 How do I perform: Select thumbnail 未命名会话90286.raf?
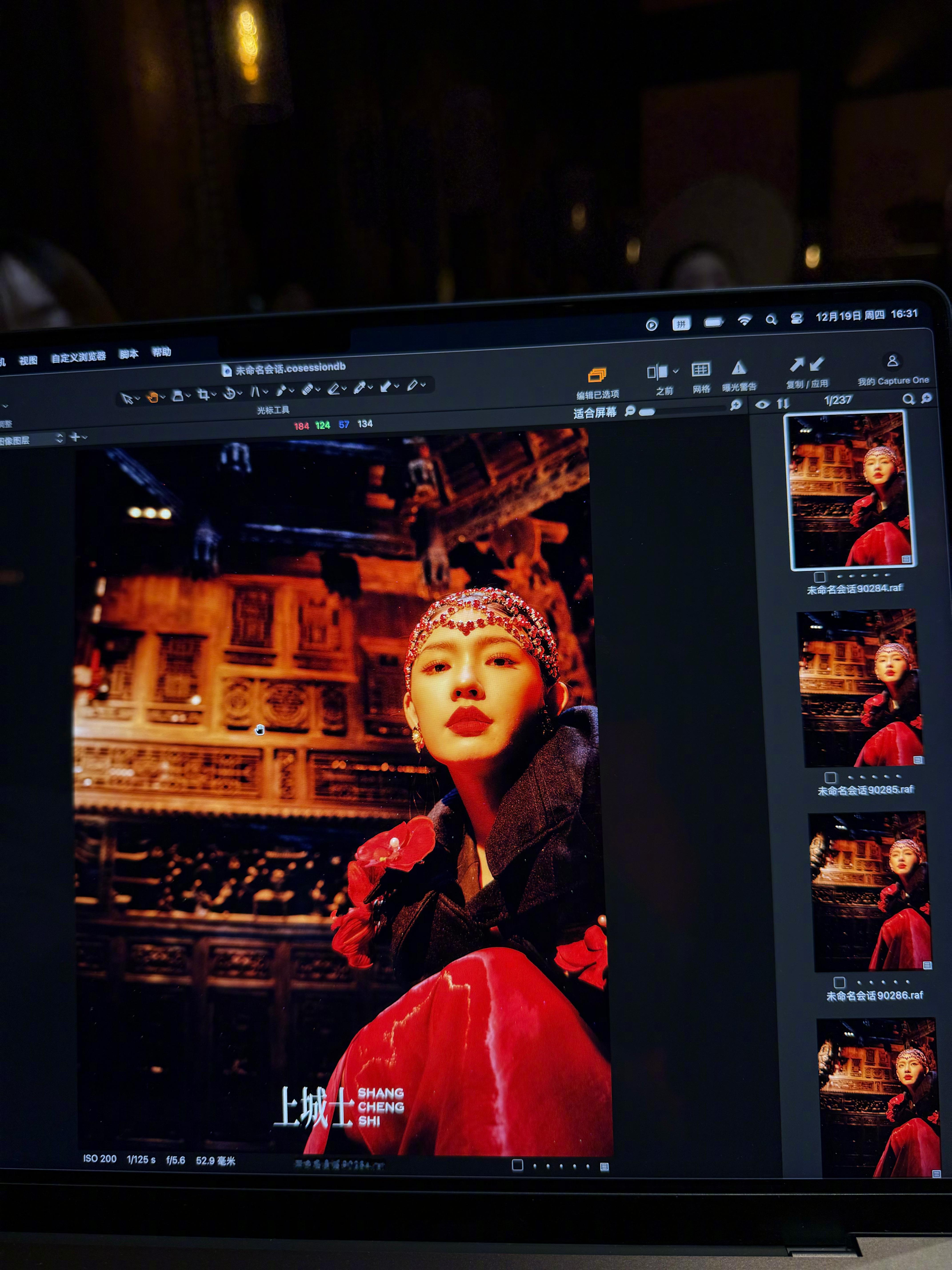coord(870,892)
